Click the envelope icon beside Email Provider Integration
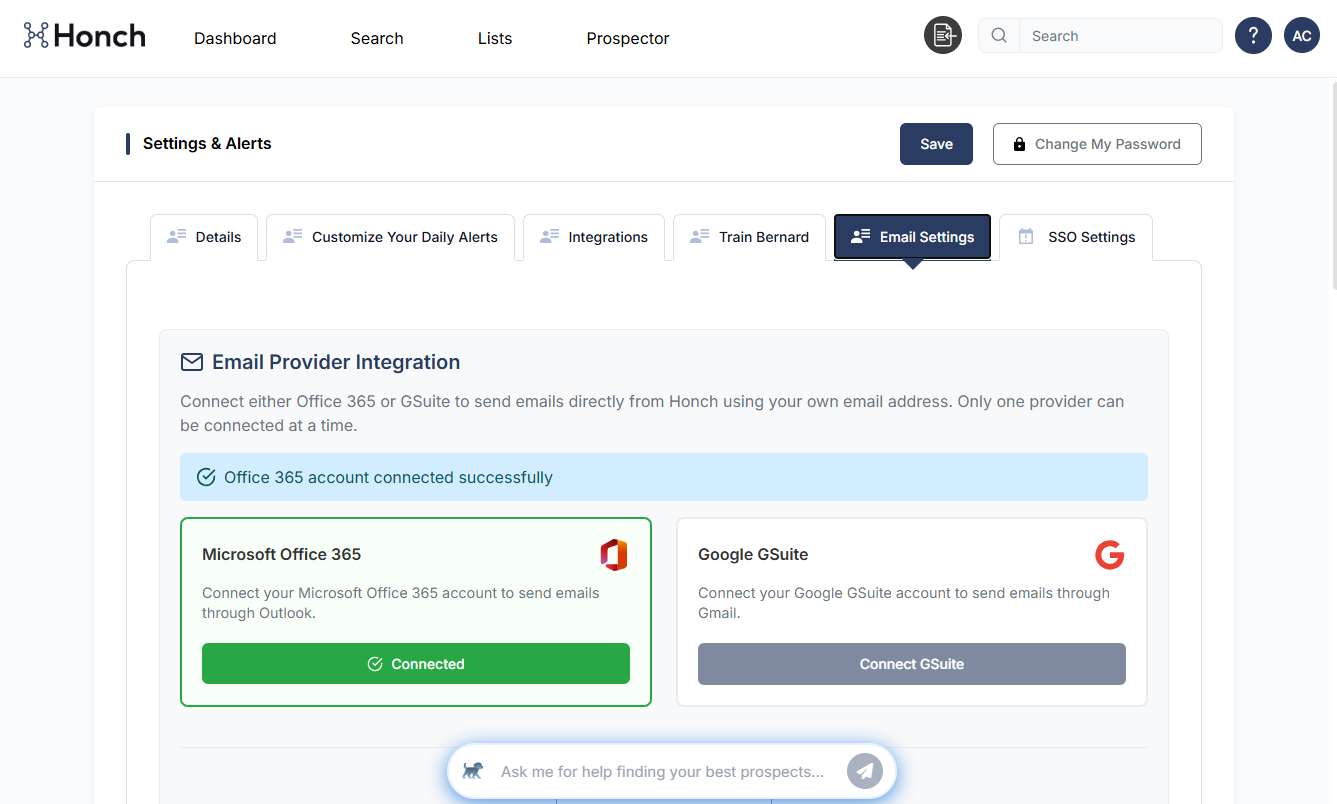The height and width of the screenshot is (804, 1337). tap(191, 362)
